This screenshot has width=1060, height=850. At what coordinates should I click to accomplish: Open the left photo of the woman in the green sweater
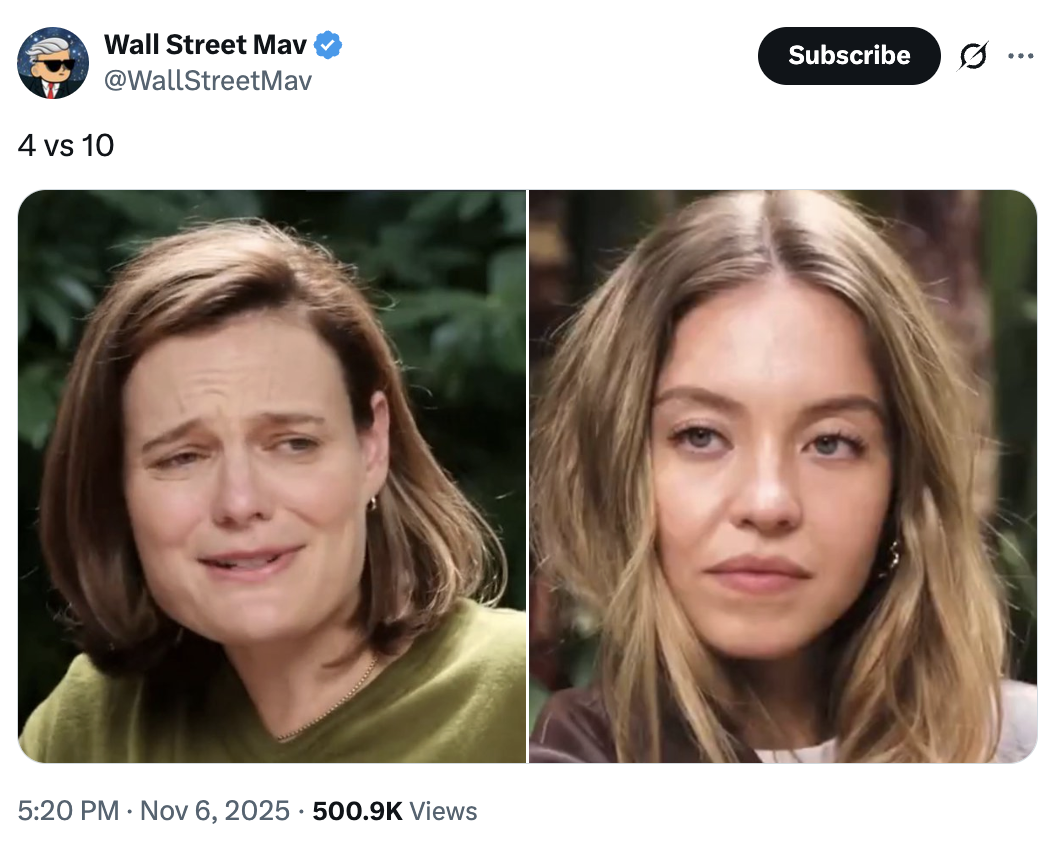[272, 476]
